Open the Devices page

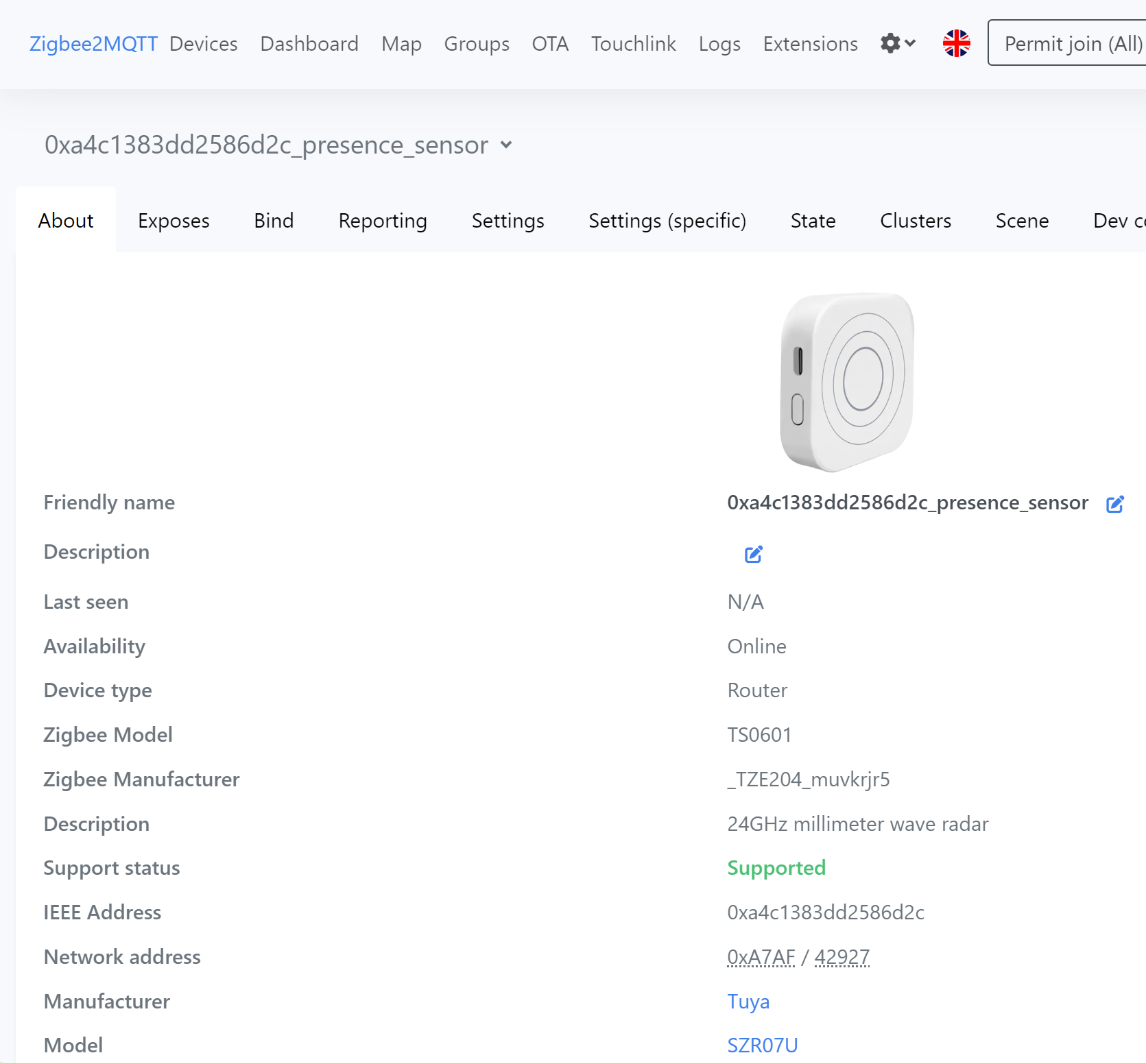(x=204, y=43)
